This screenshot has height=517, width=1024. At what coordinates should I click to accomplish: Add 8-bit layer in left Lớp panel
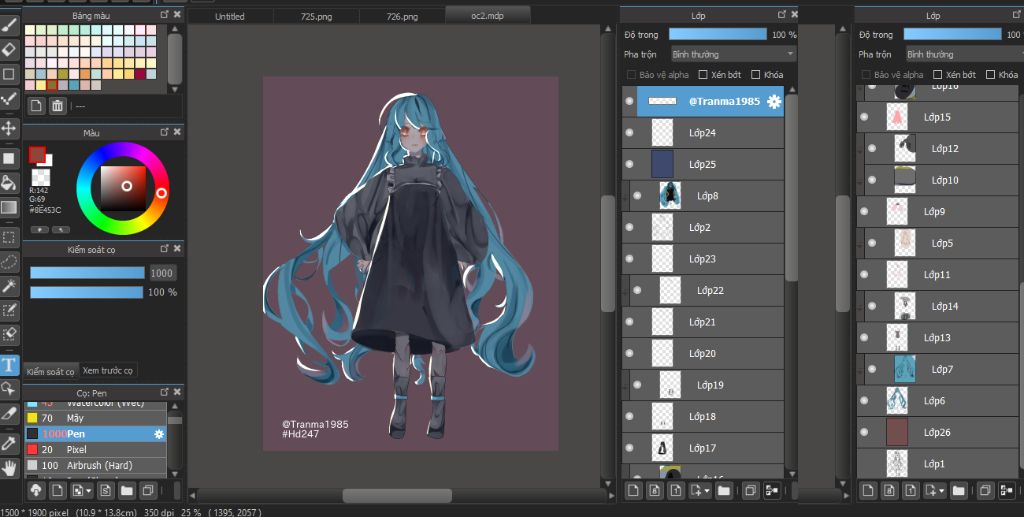click(x=654, y=490)
